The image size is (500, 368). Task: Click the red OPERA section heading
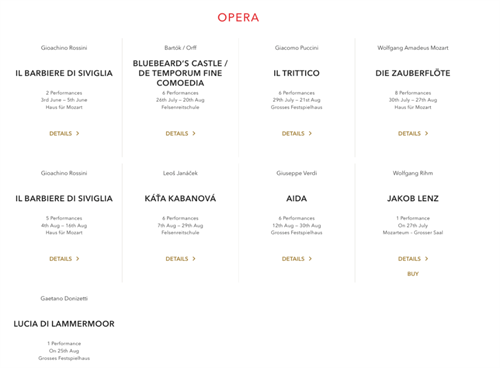coord(238,18)
